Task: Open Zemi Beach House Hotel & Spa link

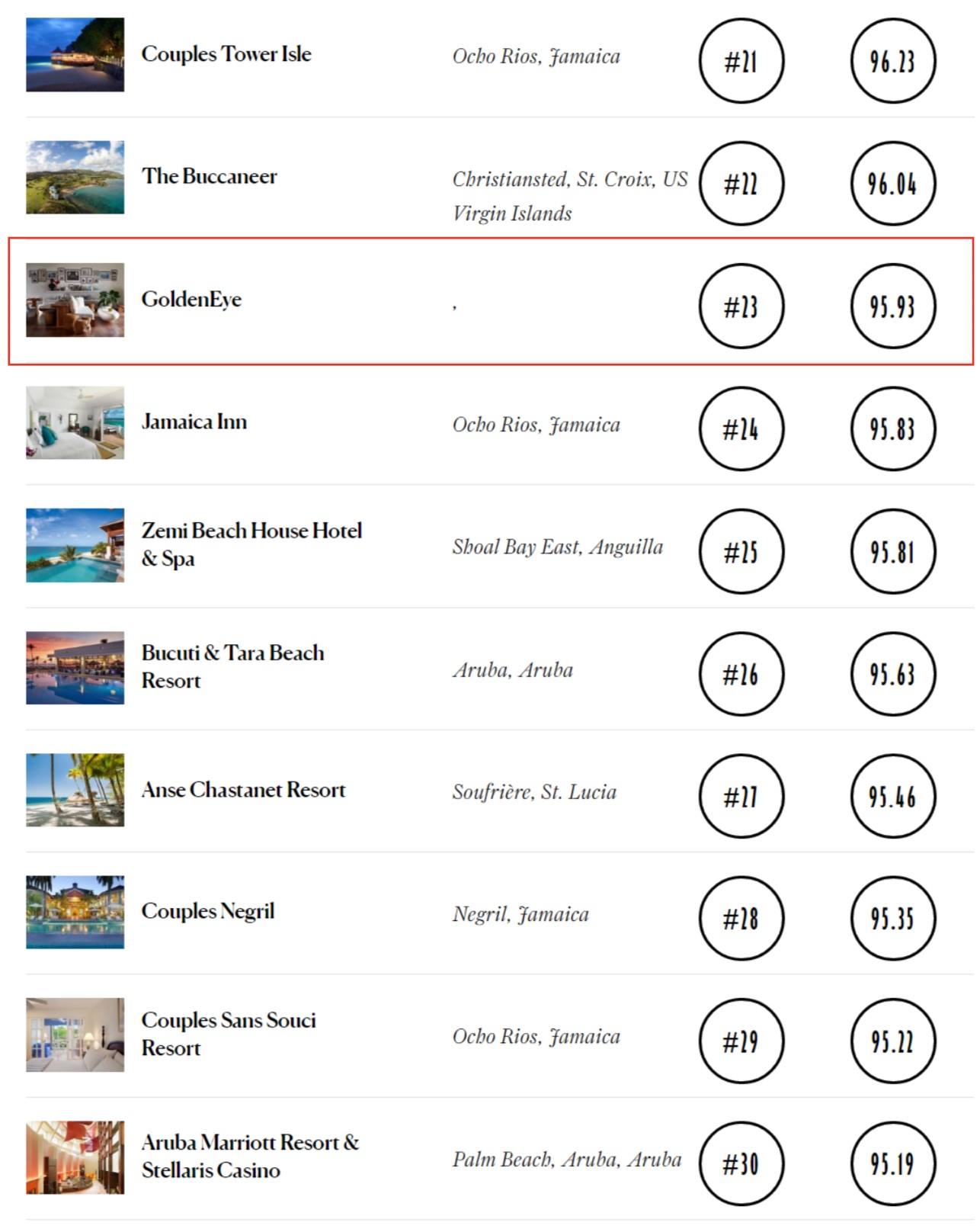Action: [x=251, y=544]
